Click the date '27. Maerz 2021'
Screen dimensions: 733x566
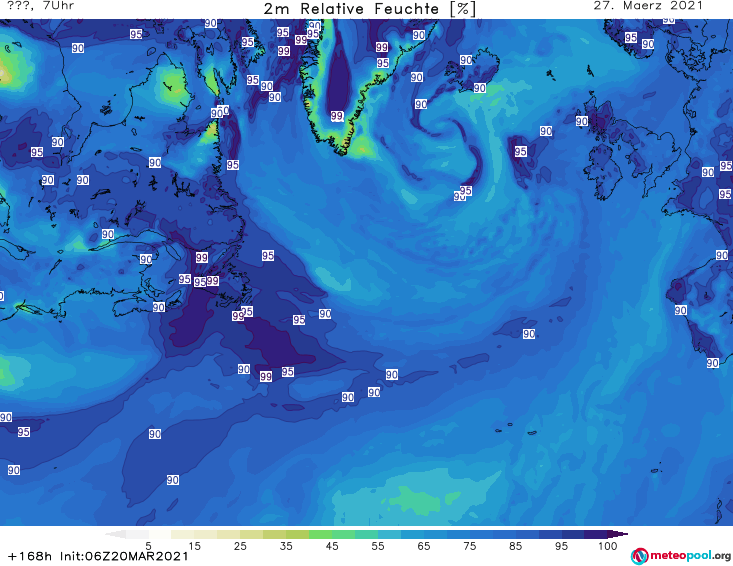648,6
